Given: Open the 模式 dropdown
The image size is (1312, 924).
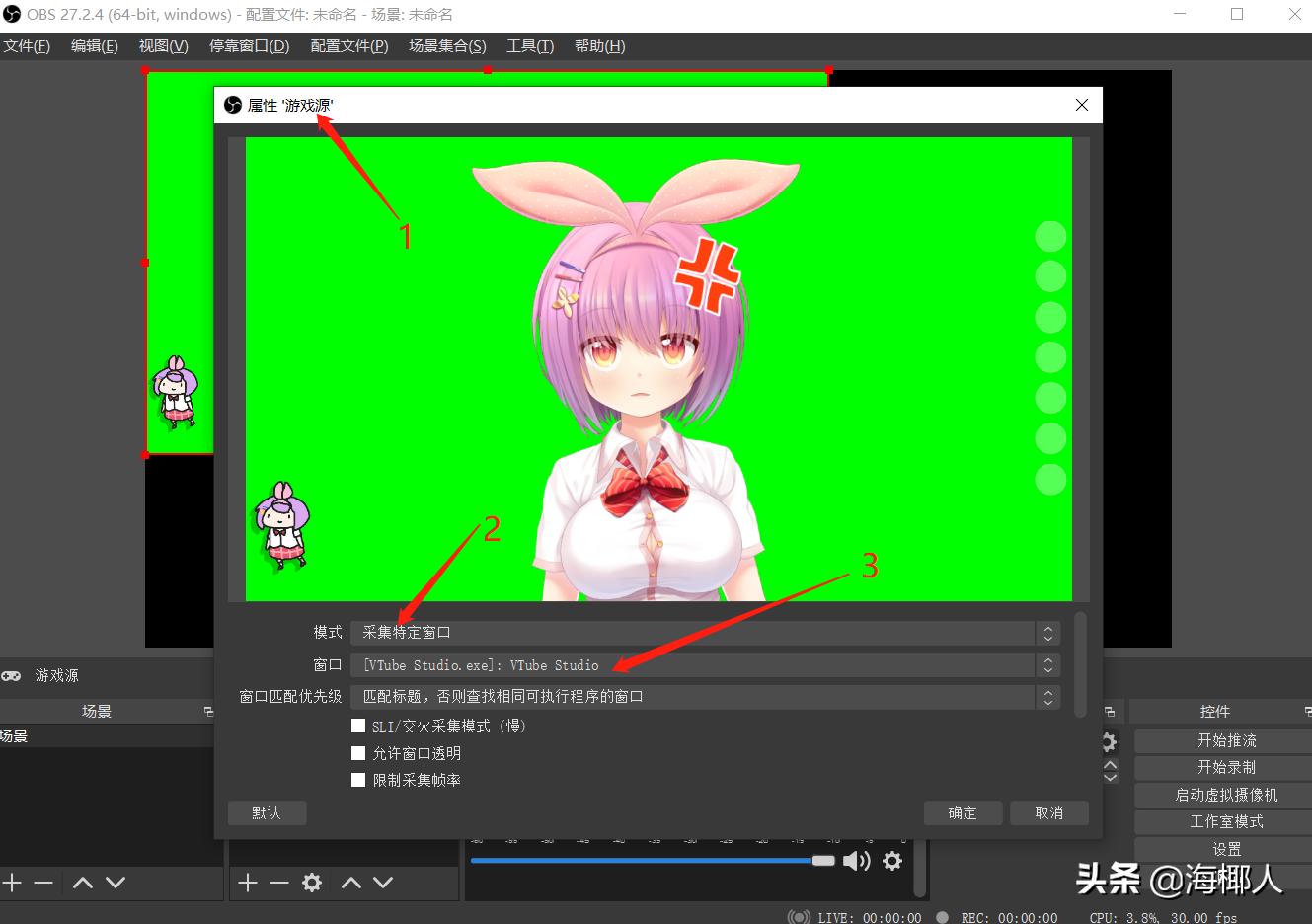Looking at the screenshot, I should point(704,633).
